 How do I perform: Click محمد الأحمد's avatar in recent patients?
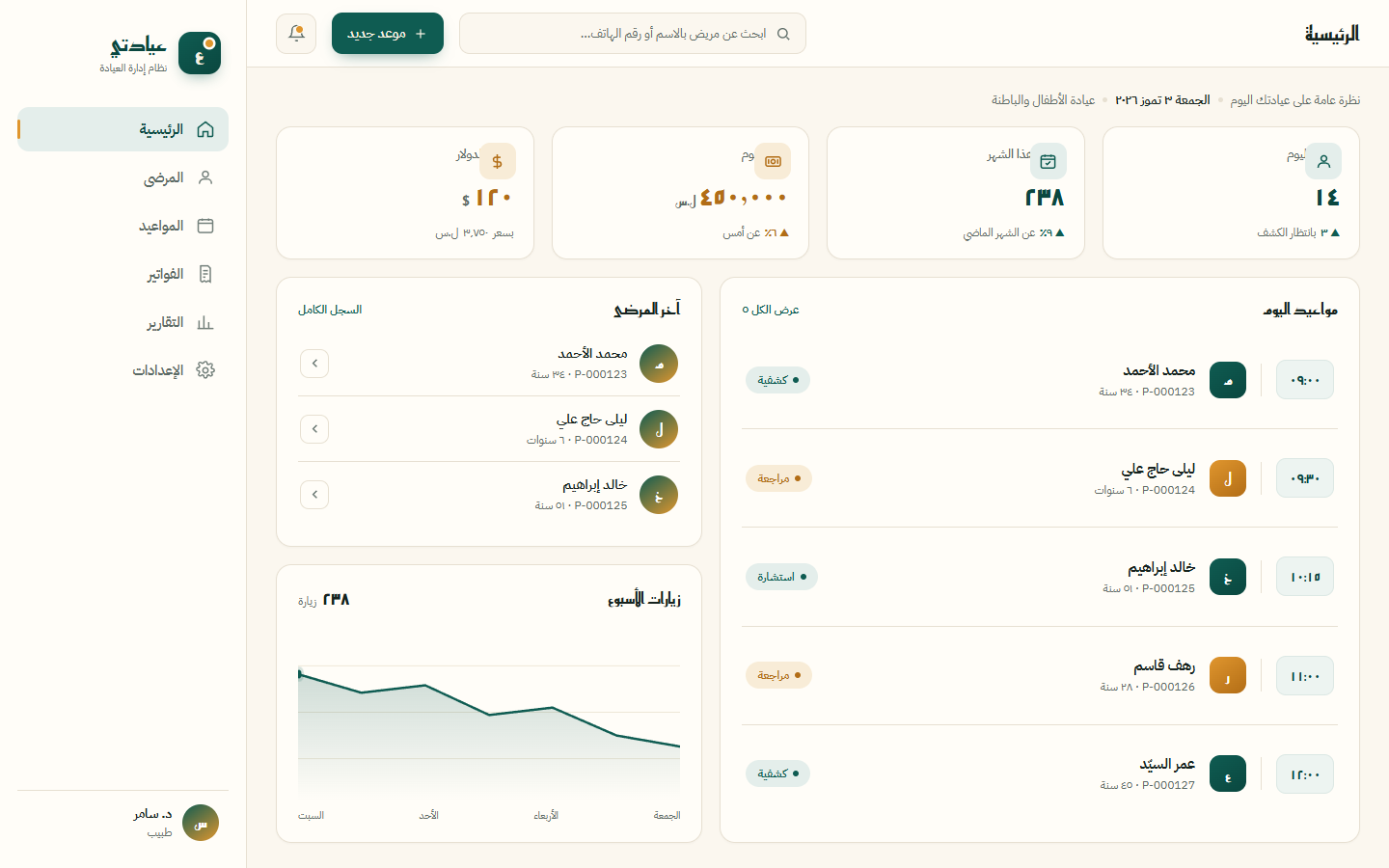pyautogui.click(x=659, y=364)
